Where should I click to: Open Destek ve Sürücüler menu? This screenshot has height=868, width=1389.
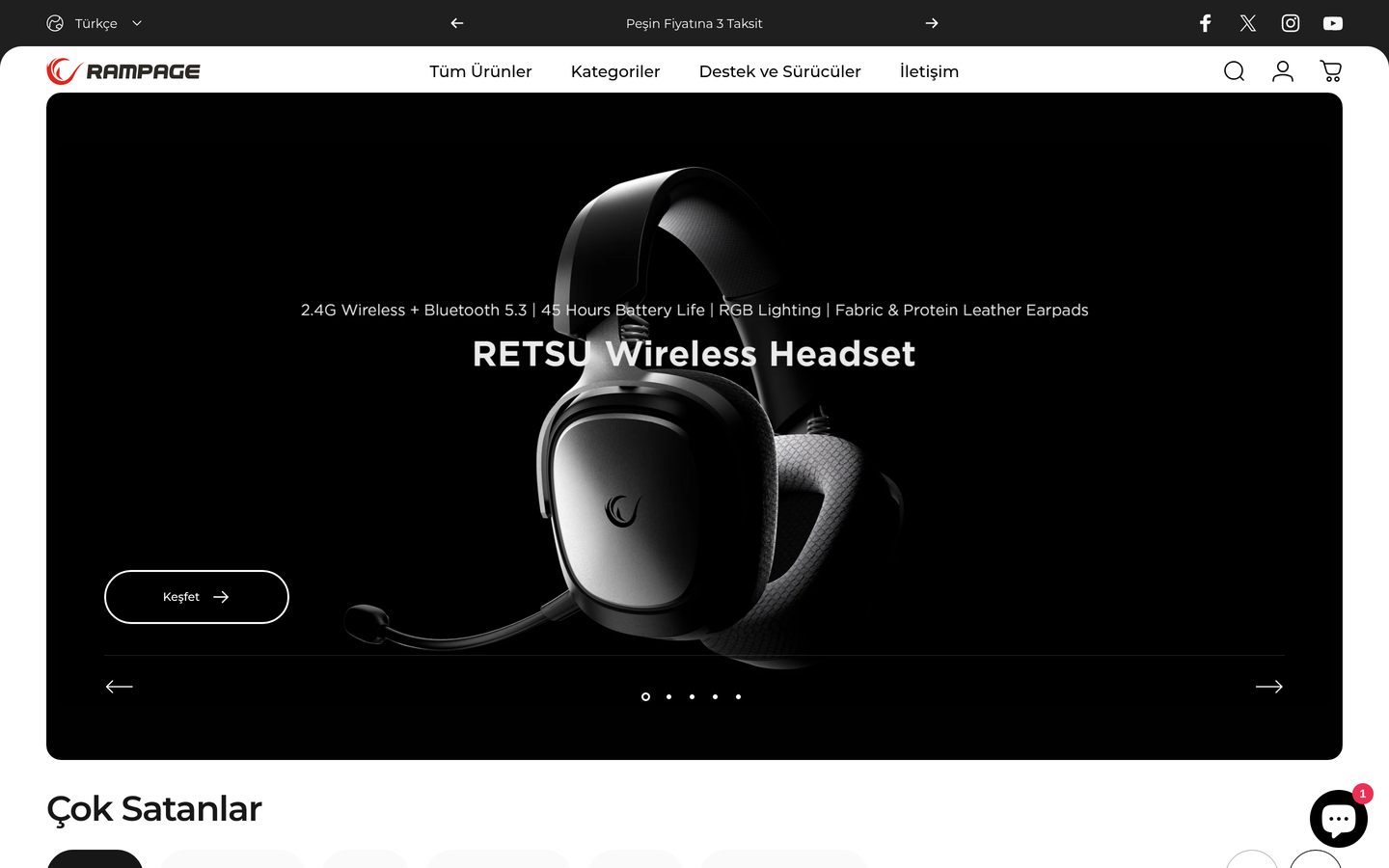point(780,71)
